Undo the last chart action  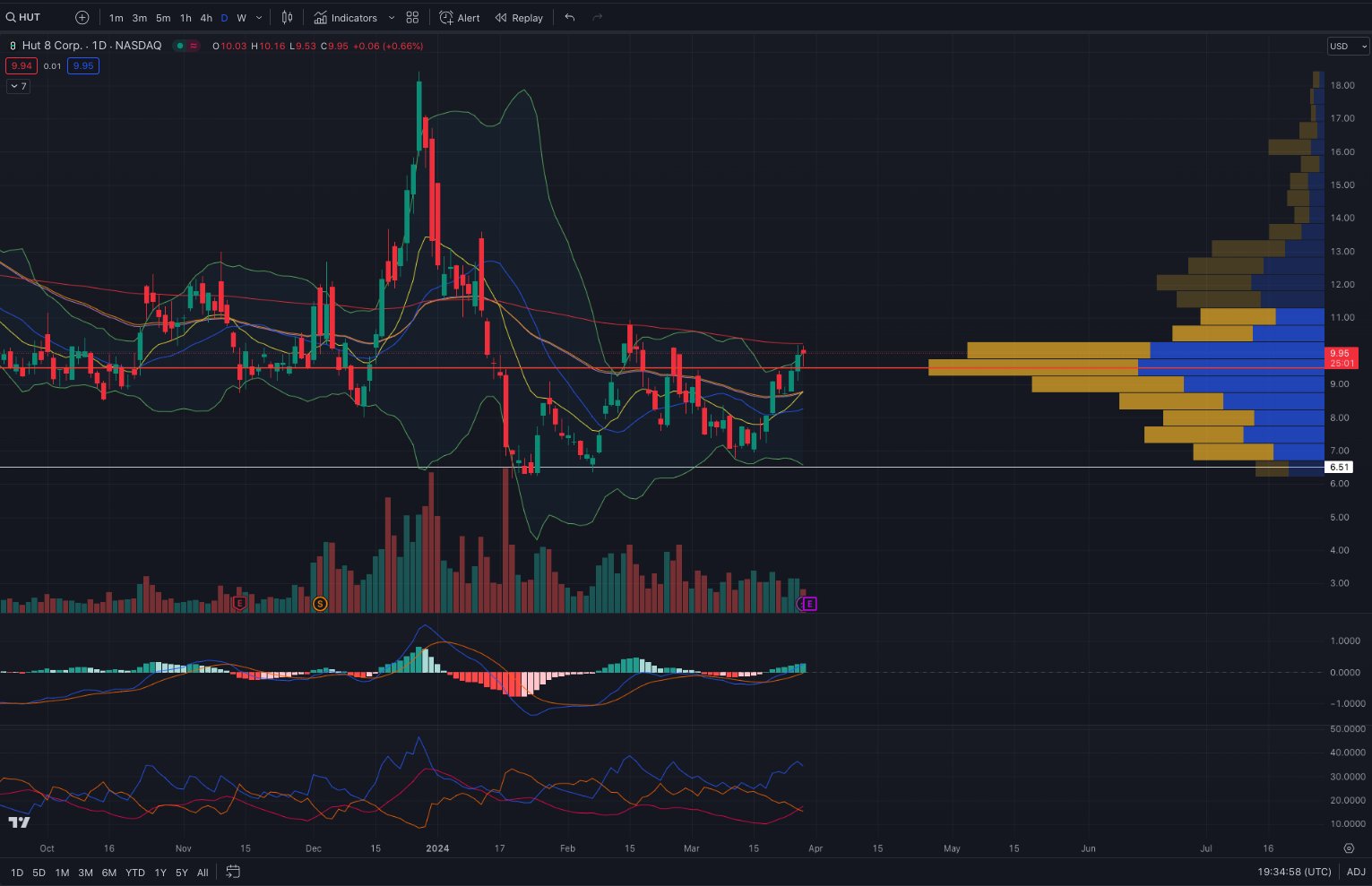point(570,17)
